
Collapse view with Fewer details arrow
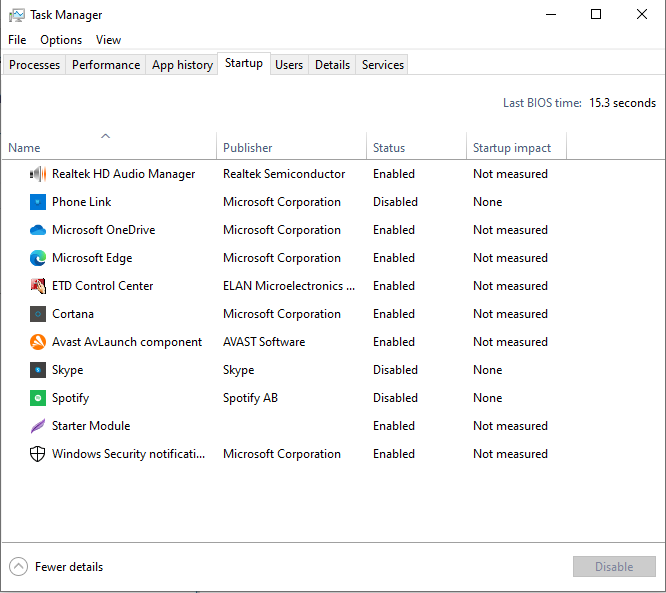click(18, 567)
